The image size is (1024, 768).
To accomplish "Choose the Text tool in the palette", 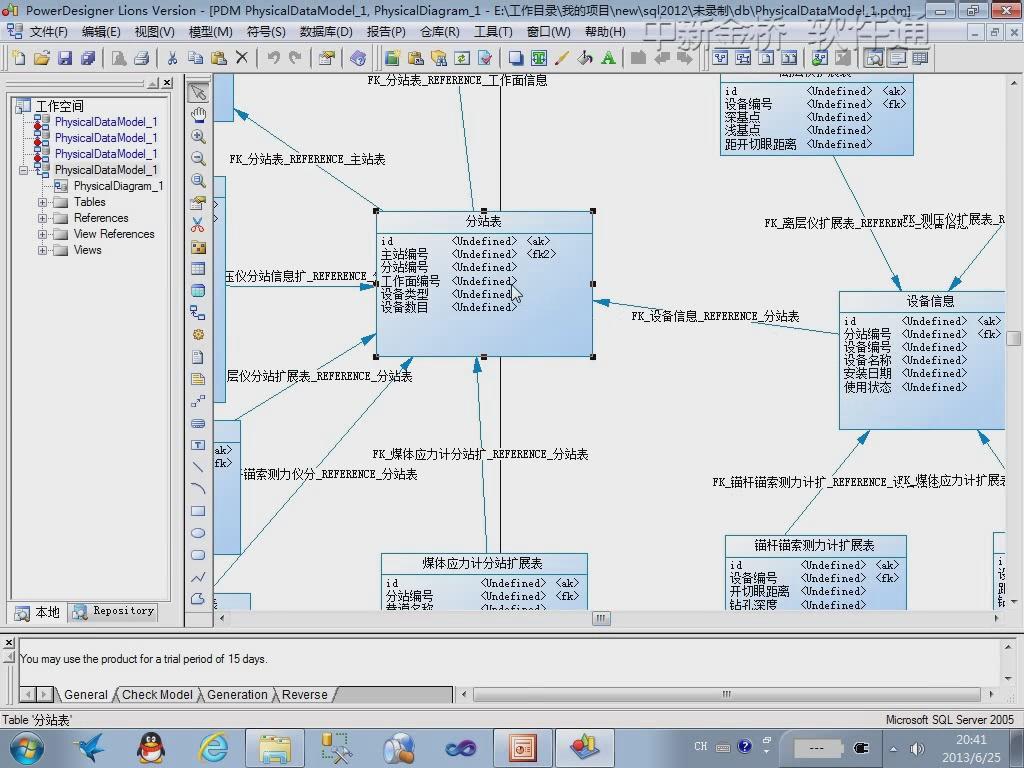I will pos(199,445).
